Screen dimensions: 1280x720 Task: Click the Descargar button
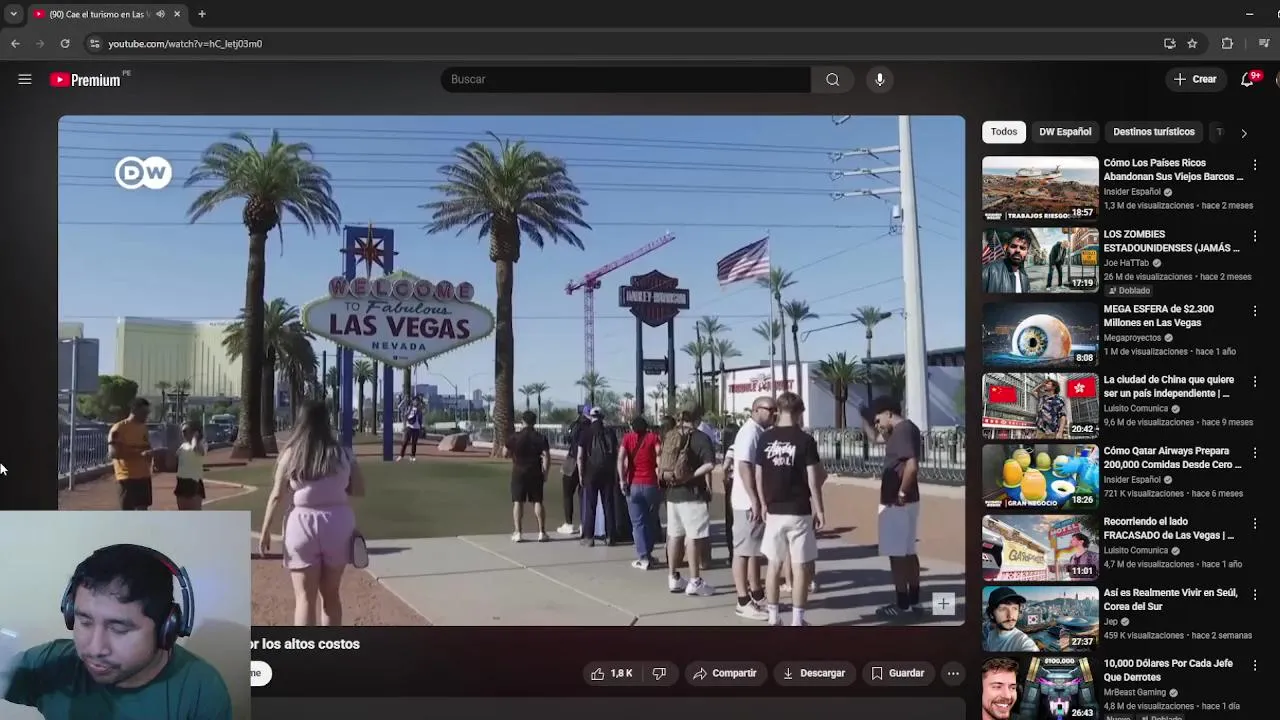[x=813, y=673]
